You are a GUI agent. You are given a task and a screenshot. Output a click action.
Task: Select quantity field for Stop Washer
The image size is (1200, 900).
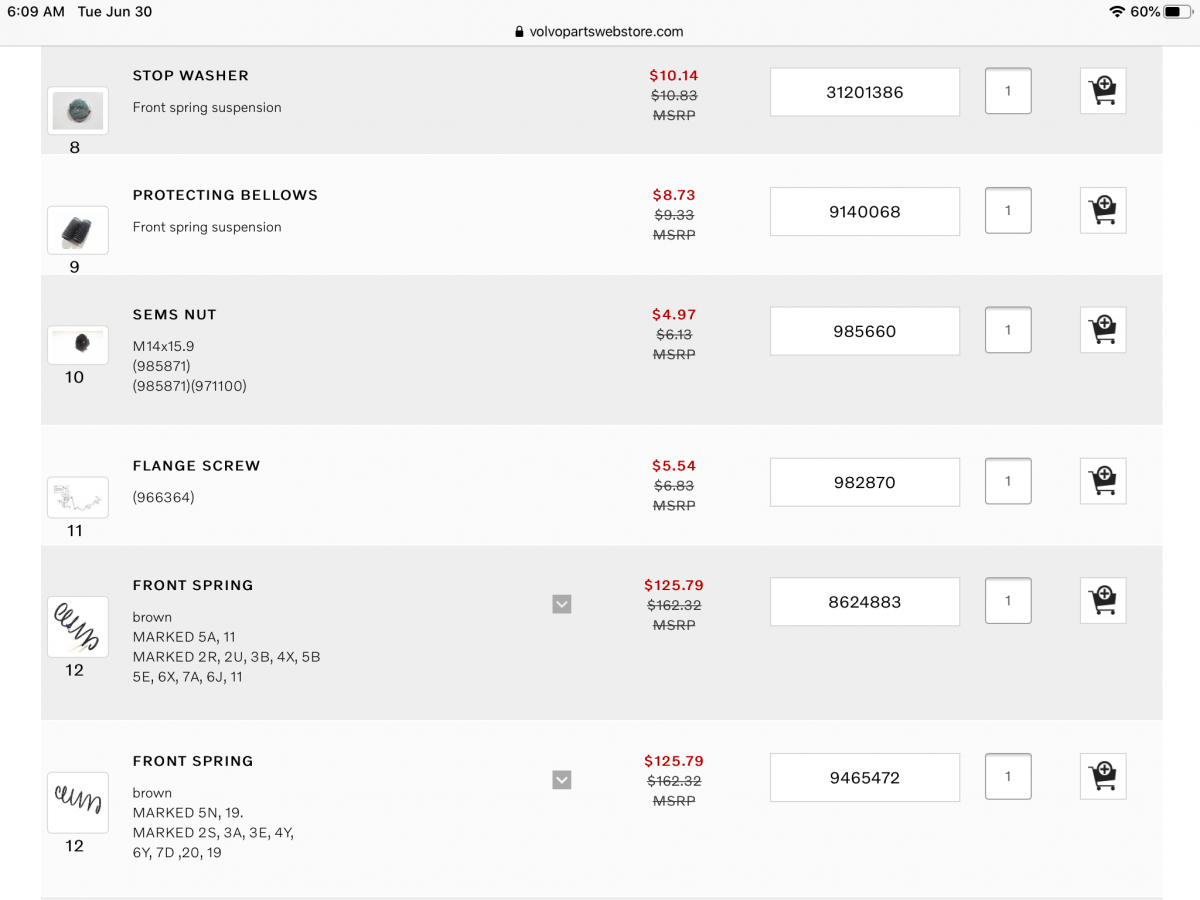tap(1008, 91)
